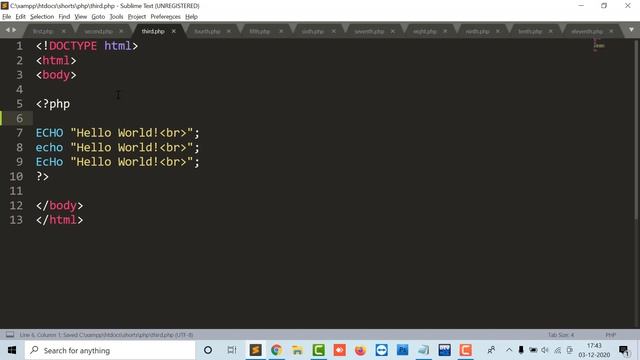The height and width of the screenshot is (360, 640).
Task: Click the <?php opening tag on line 5
Action: 53,104
